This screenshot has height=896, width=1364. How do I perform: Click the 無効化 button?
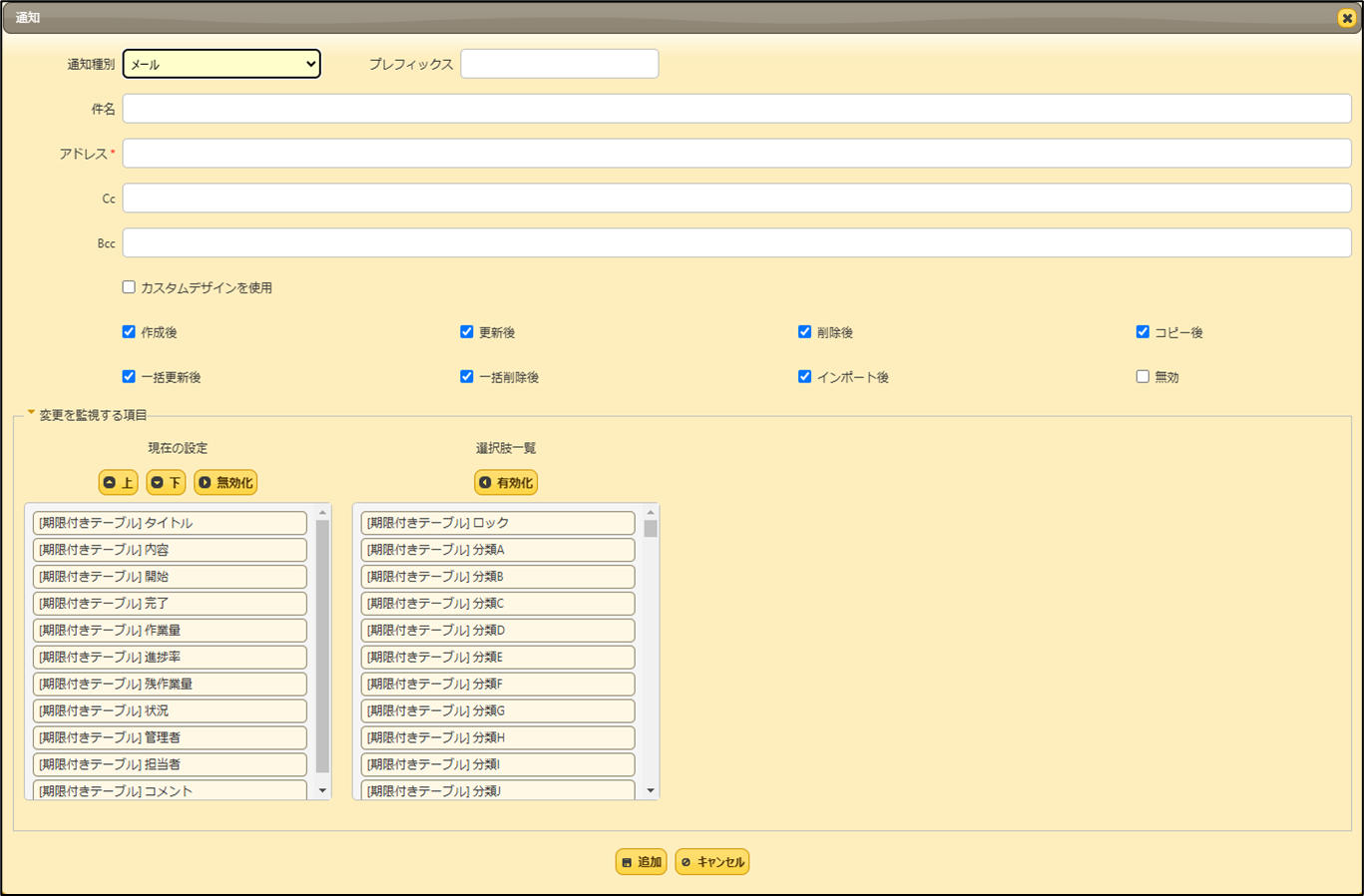coord(226,483)
